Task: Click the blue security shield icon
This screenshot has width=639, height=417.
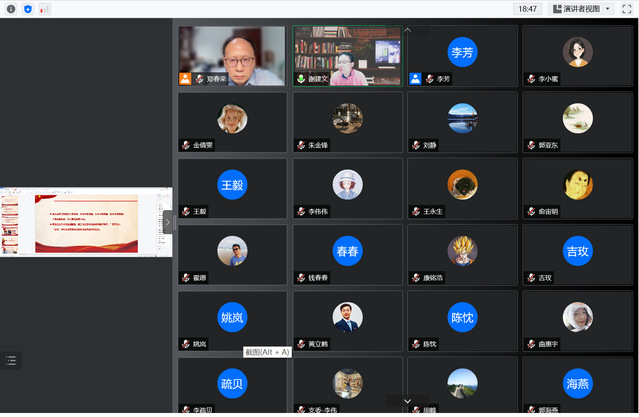Action: (27, 8)
